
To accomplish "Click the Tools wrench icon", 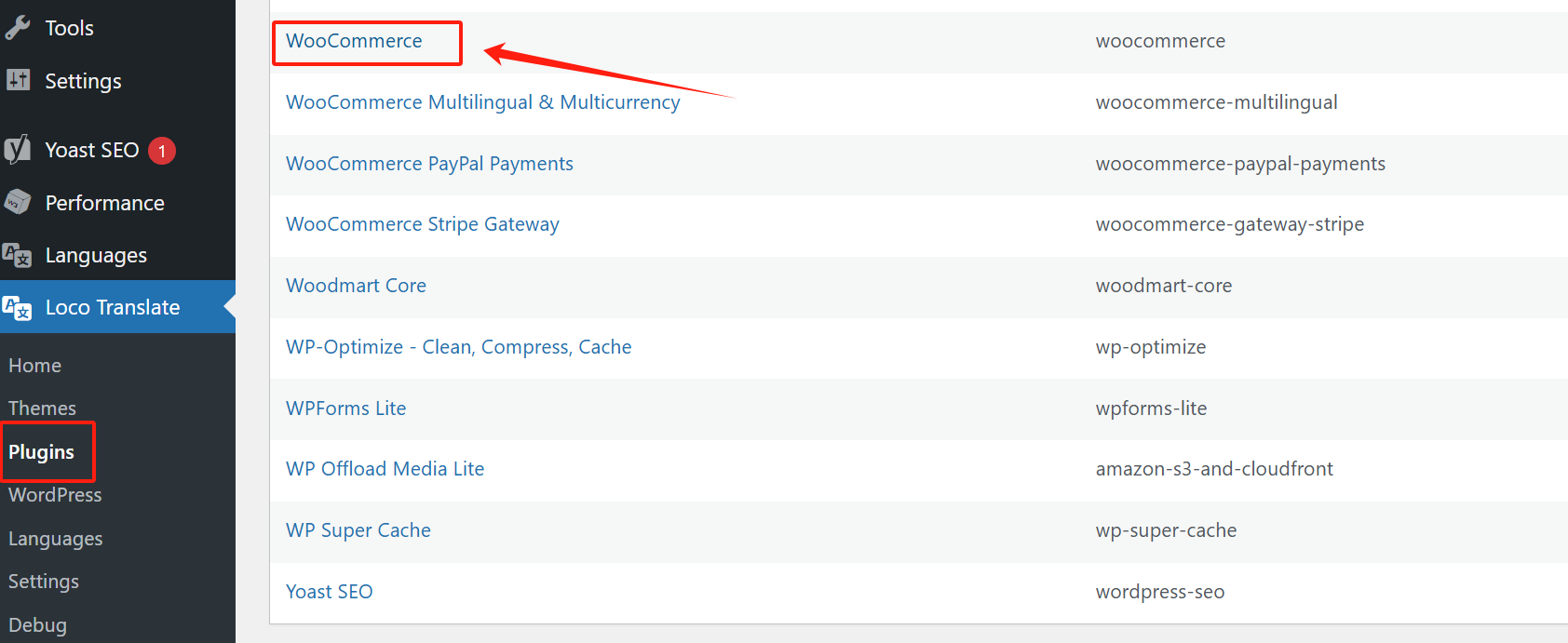I will [x=17, y=28].
